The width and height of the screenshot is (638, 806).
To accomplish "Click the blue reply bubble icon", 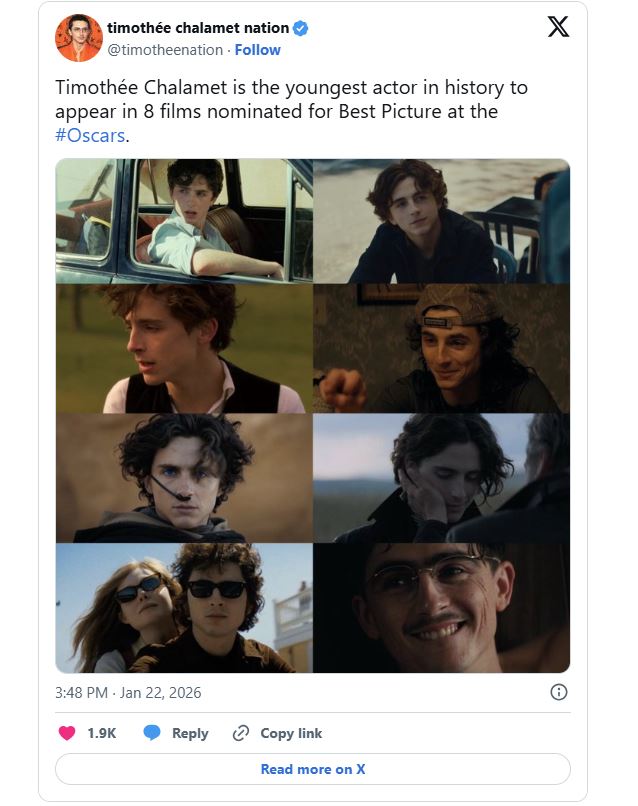I will (152, 732).
